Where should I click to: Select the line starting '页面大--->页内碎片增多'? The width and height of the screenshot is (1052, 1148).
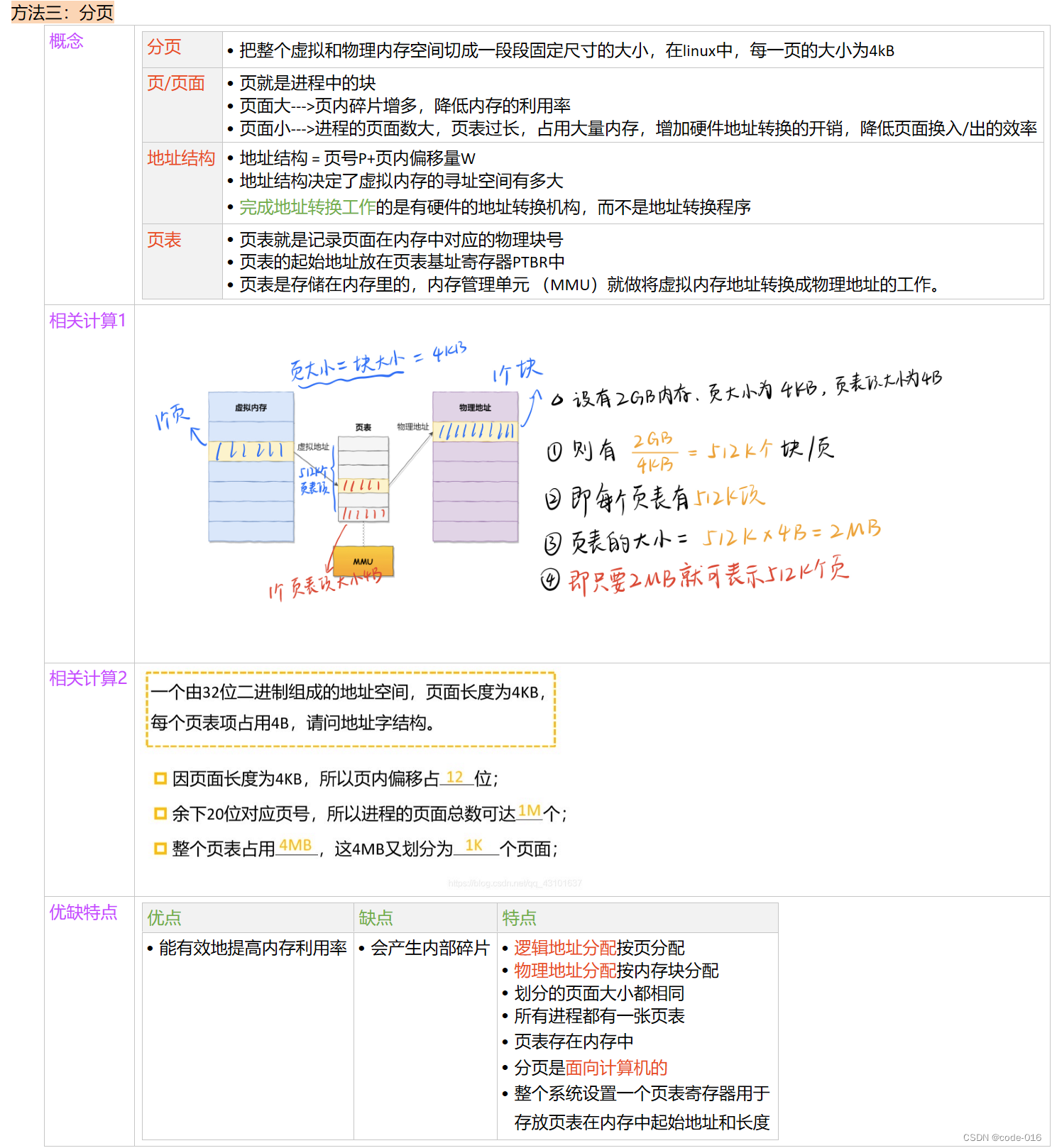pos(405,106)
